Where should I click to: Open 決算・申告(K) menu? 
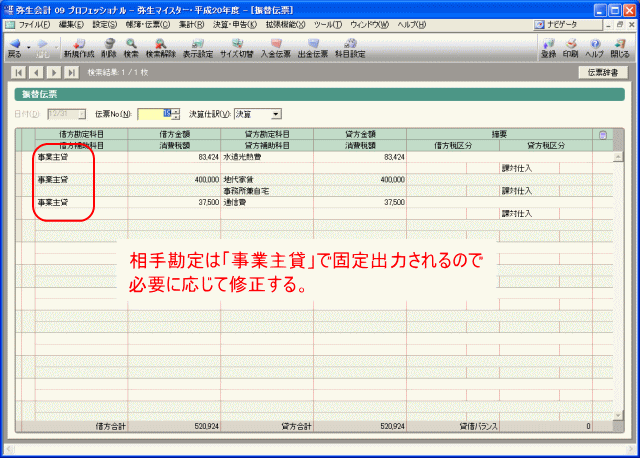[x=235, y=25]
